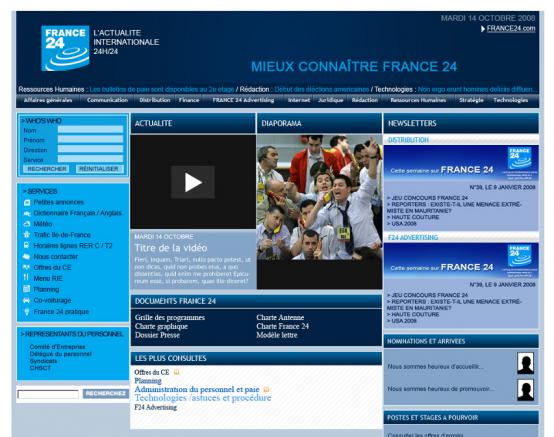Screen dimensions: 554x437
Task: Open the FRANCE24.com link
Action: pyautogui.click(x=511, y=29)
